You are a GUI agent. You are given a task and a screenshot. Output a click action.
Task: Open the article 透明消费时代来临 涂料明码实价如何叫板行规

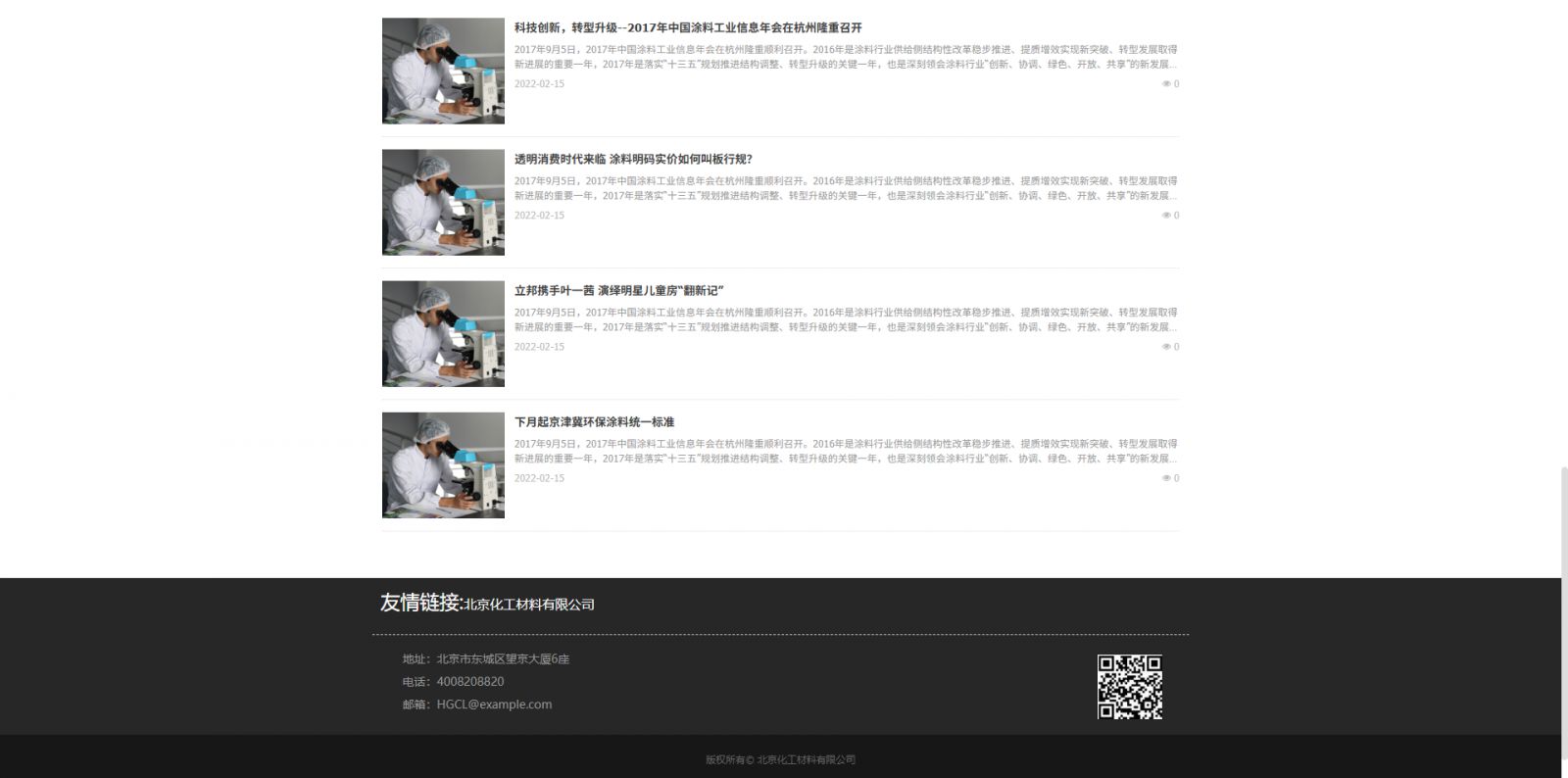click(633, 159)
